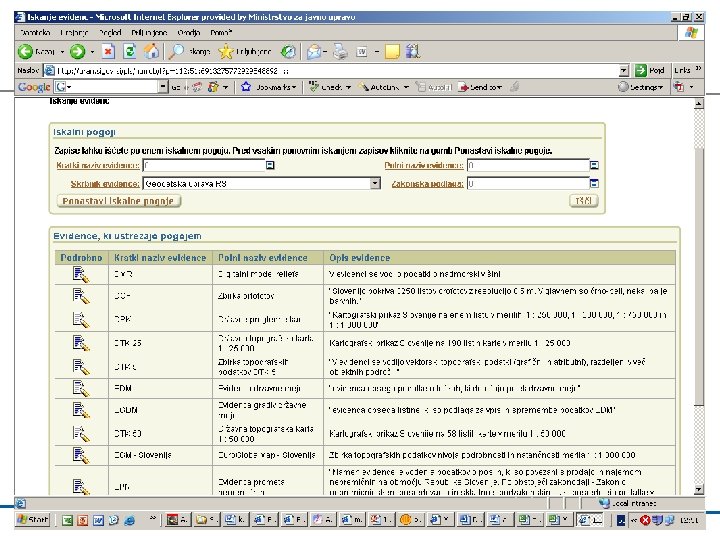The image size is (720, 540).
Task: Open the Pogled menu
Action: [110, 33]
